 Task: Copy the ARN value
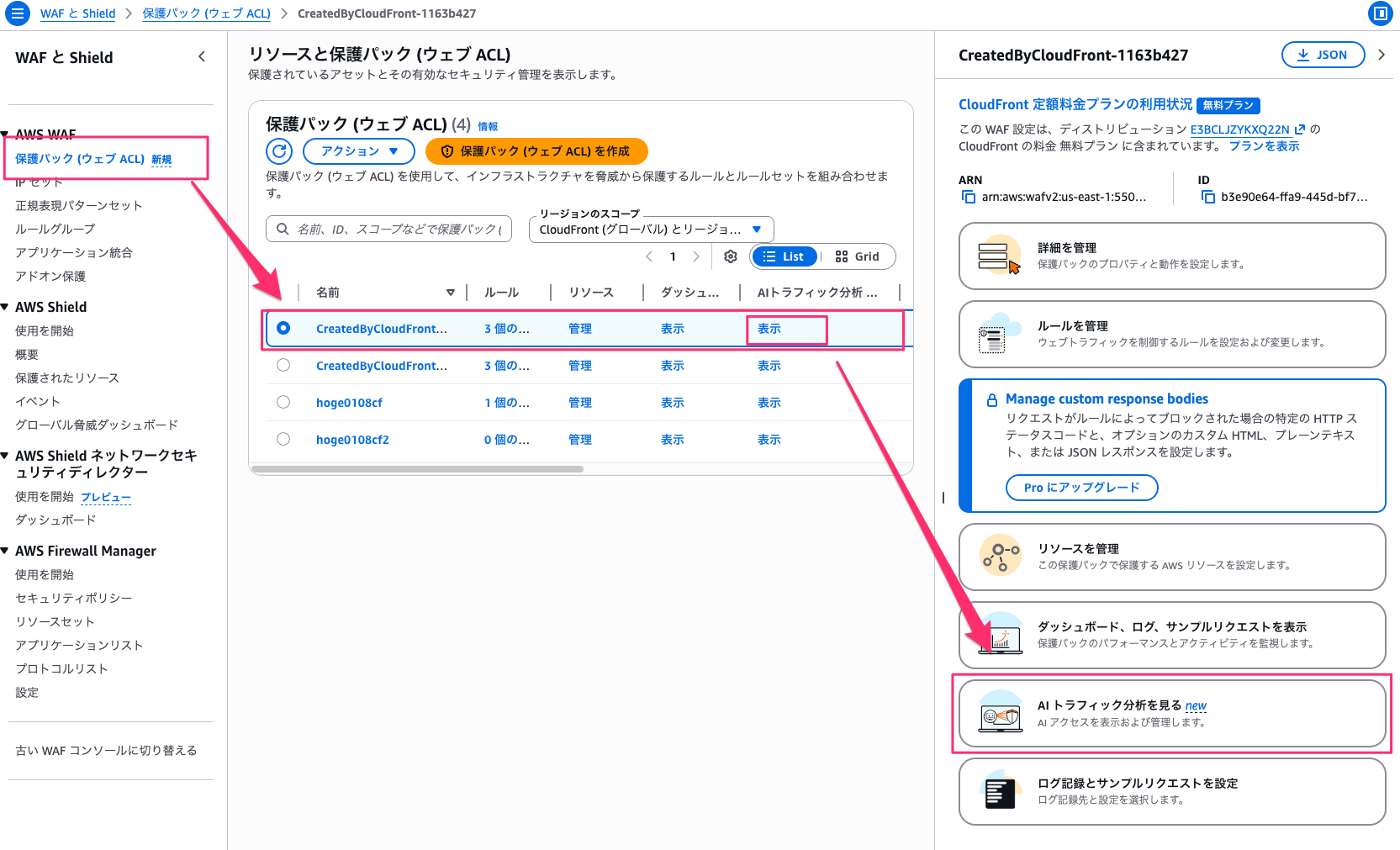[969, 197]
